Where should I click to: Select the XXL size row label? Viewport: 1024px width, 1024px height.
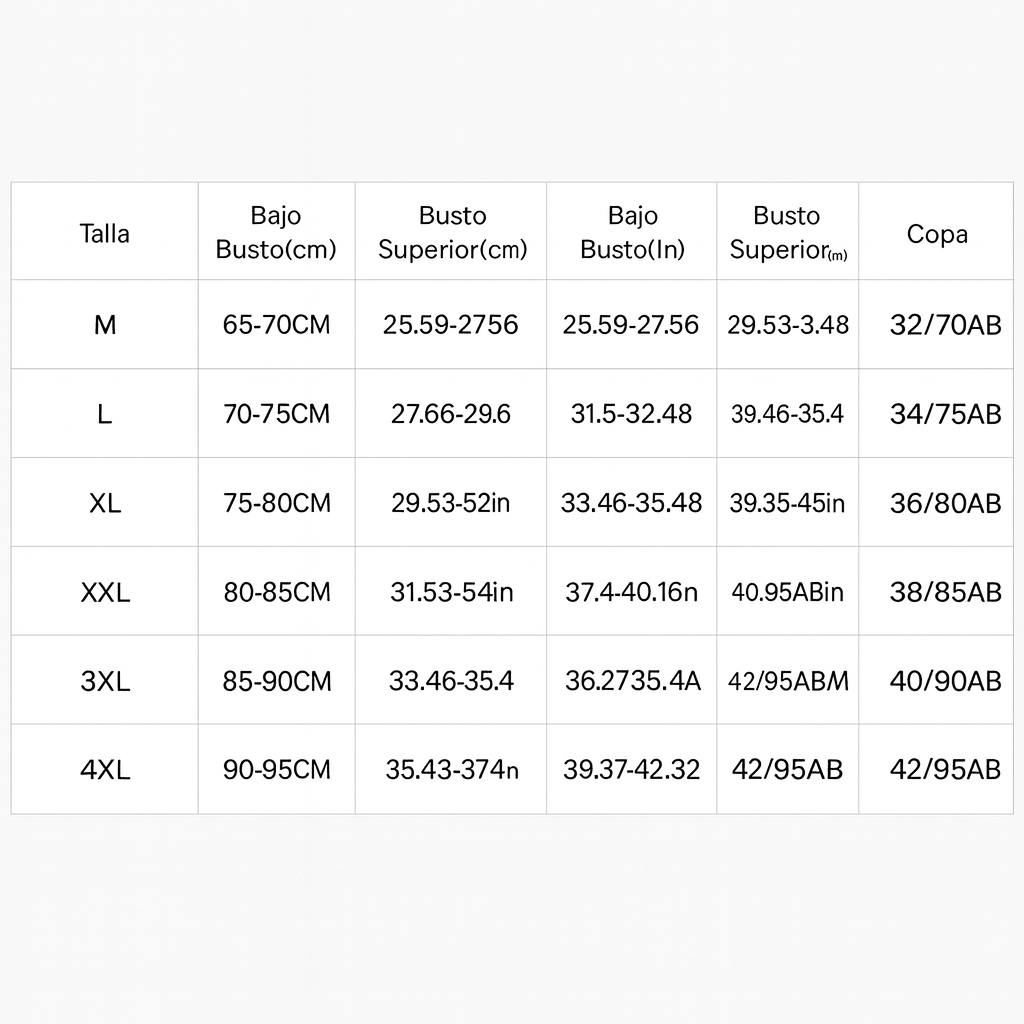click(105, 592)
